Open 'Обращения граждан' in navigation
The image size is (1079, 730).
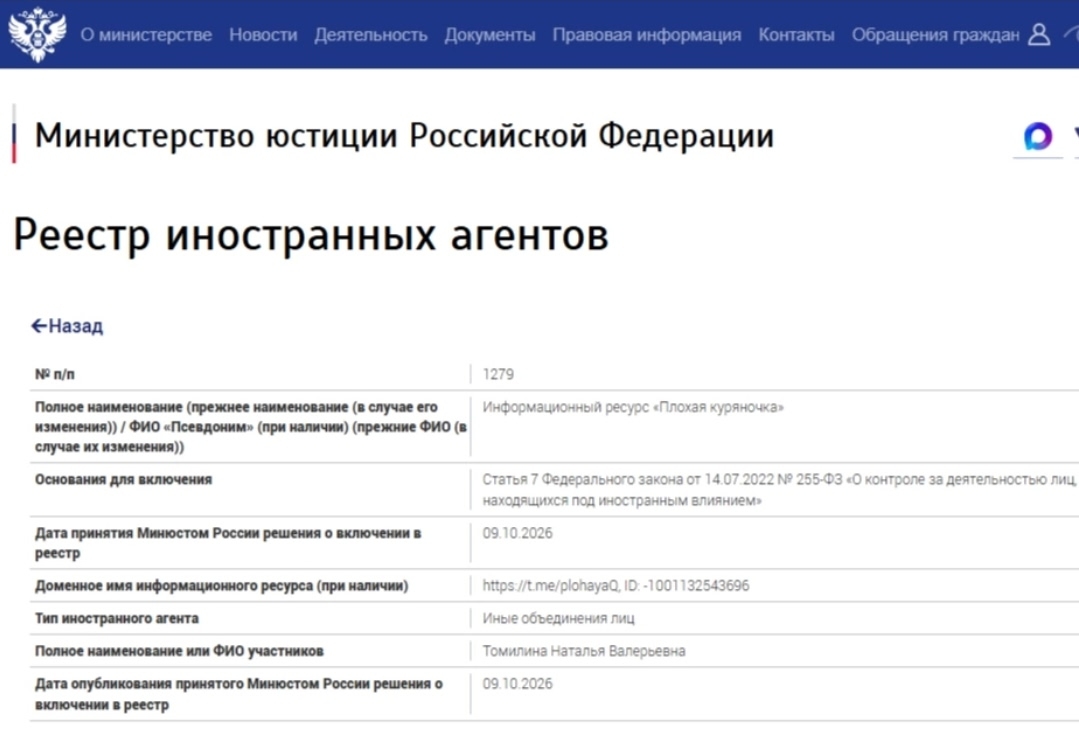(x=935, y=35)
